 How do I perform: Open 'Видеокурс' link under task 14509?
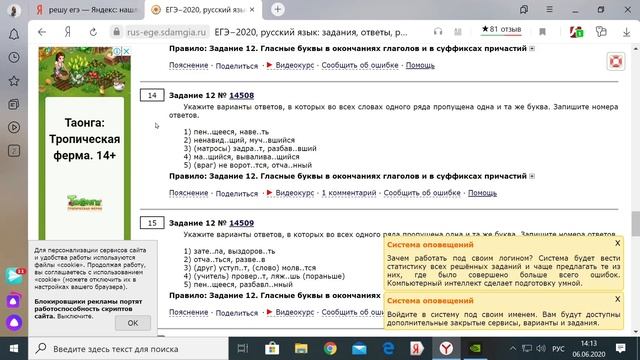[294, 312]
